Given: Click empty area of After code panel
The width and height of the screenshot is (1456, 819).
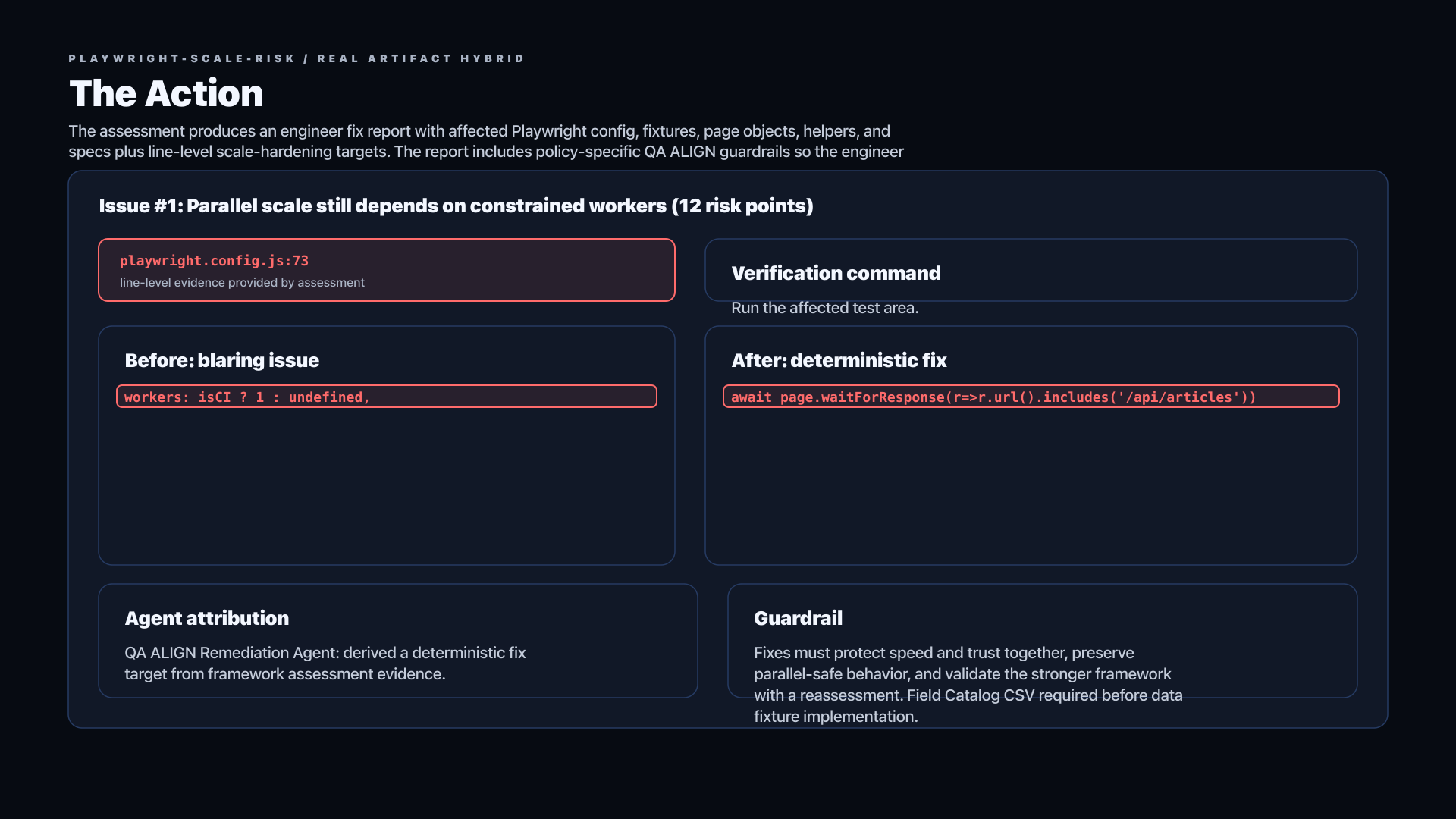Looking at the screenshot, I should [1031, 485].
